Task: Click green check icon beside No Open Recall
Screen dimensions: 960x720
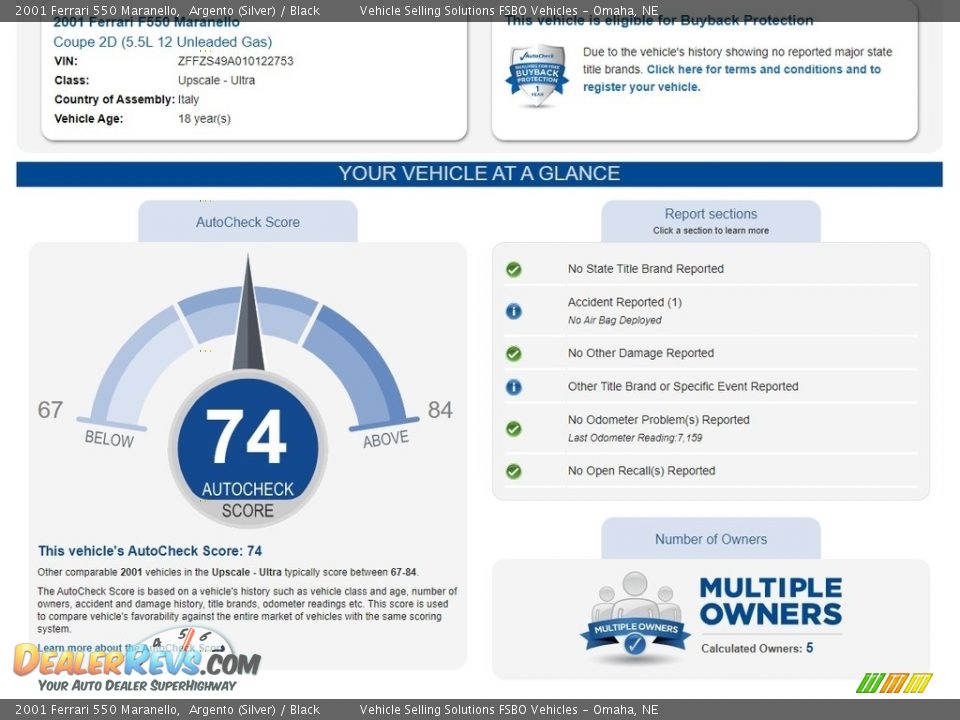Action: click(x=514, y=471)
